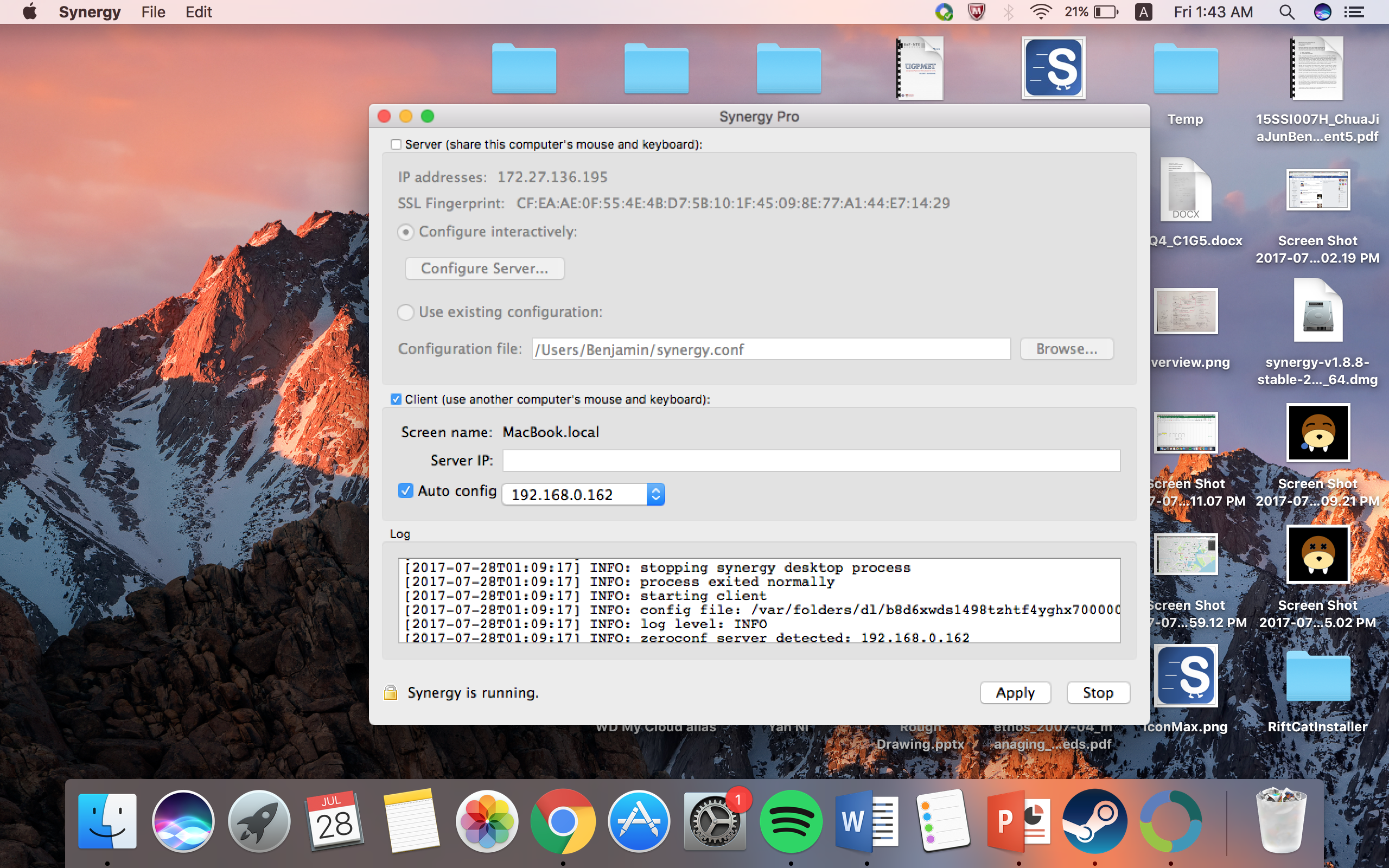Select Screen Shot 2017-07...02.19 PM thumbnail
Viewport: 1389px width, 868px height.
click(1318, 189)
